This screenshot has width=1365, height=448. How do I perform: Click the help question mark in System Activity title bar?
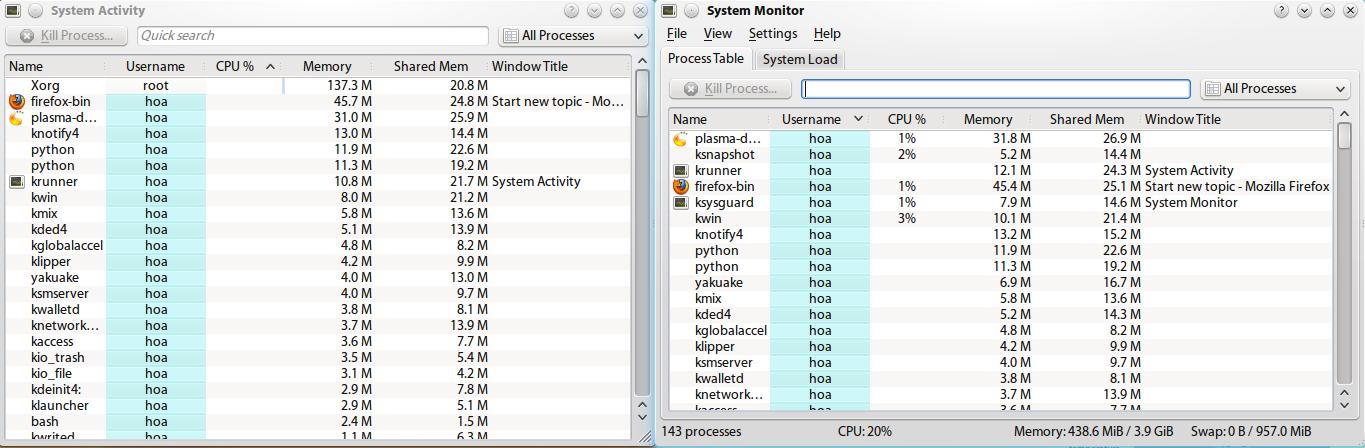tap(571, 11)
